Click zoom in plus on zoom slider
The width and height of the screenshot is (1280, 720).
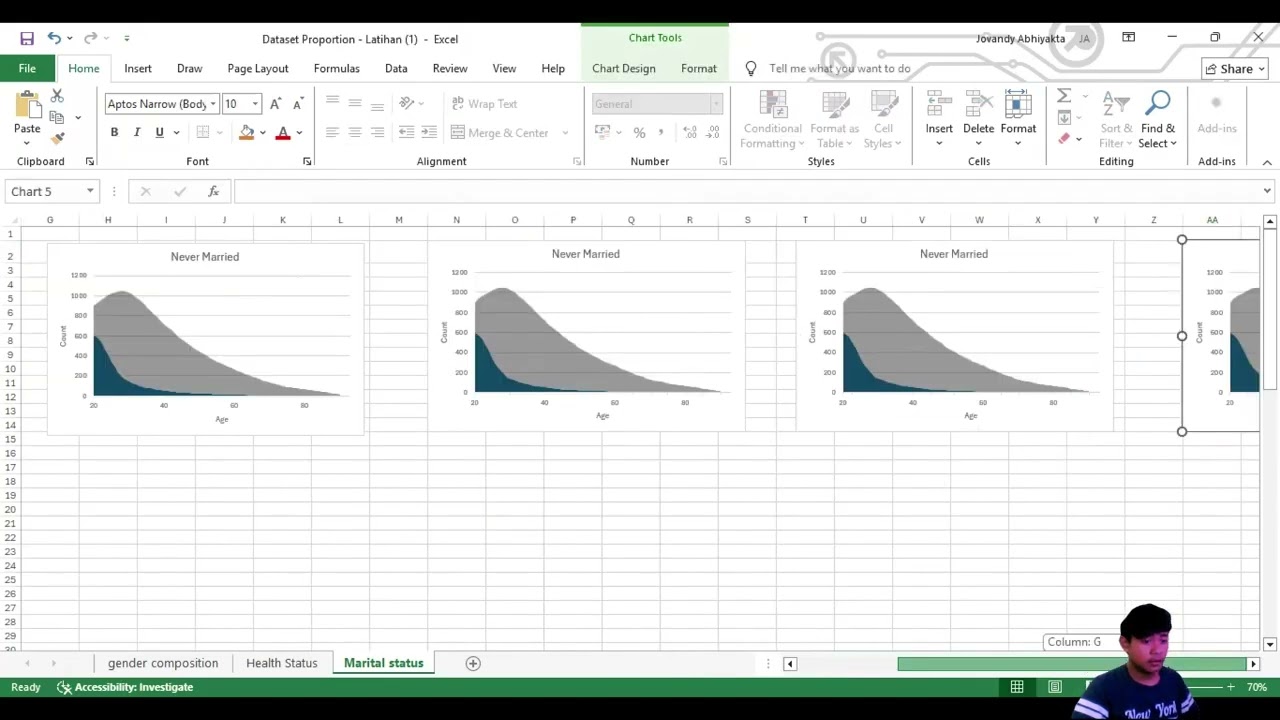tap(1230, 687)
